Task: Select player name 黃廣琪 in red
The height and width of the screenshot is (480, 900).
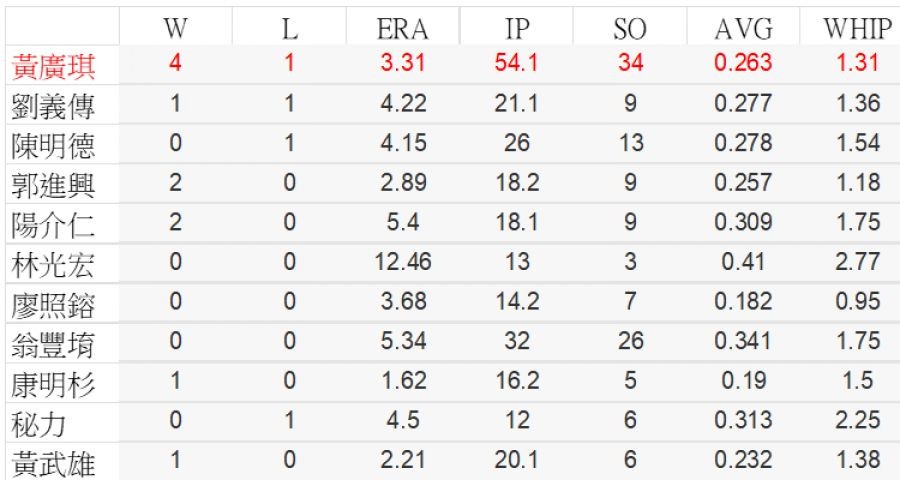Action: [54, 67]
